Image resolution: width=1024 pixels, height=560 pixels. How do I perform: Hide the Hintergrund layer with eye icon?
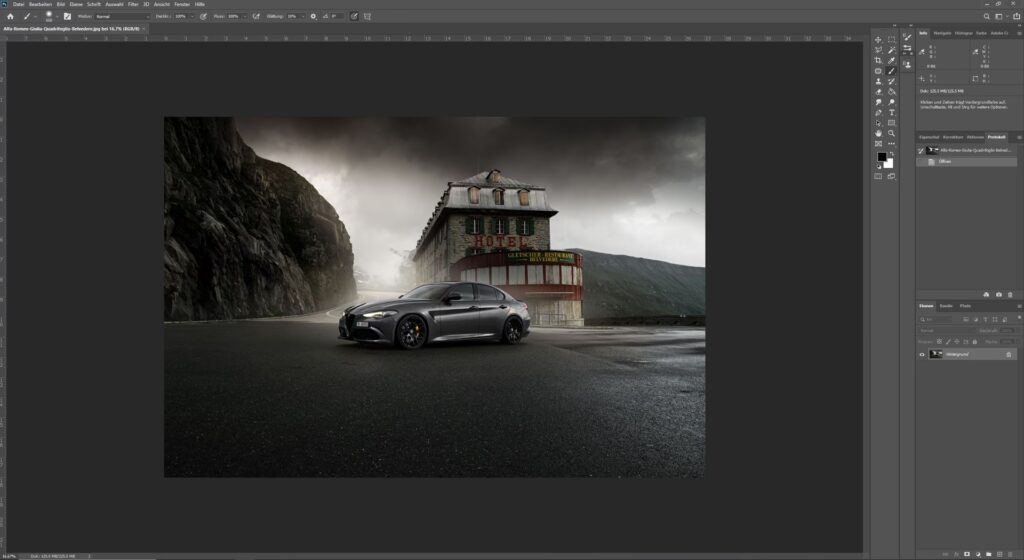pos(922,354)
